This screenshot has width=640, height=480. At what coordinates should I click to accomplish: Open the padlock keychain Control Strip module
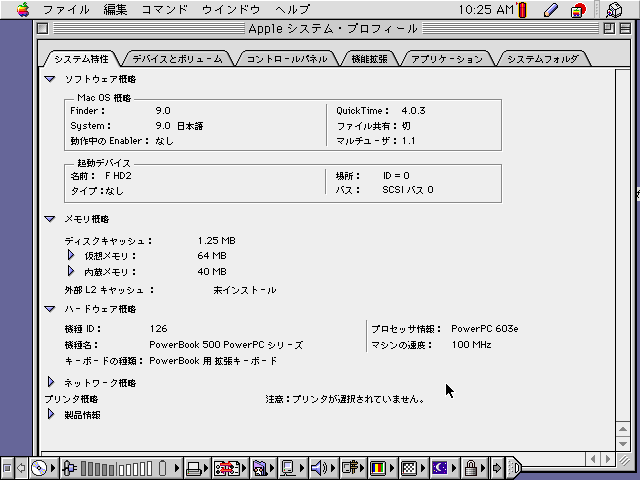475,468
